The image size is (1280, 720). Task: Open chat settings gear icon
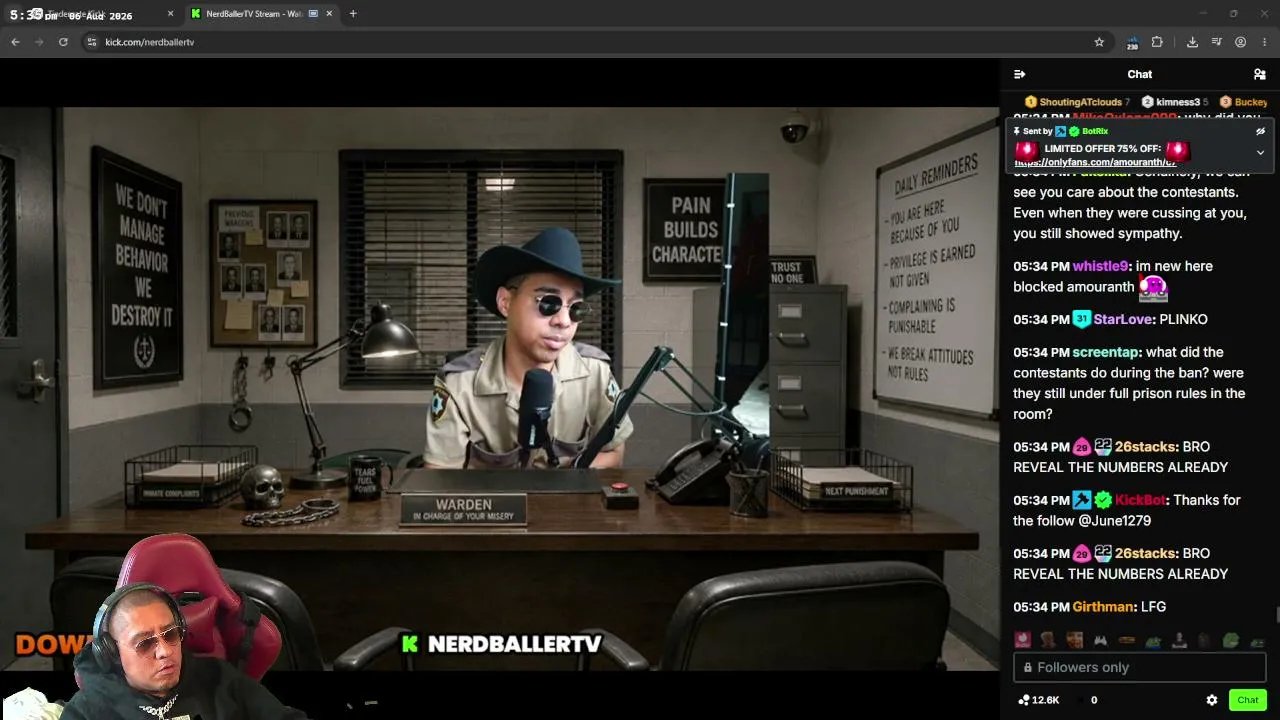pyautogui.click(x=1212, y=700)
